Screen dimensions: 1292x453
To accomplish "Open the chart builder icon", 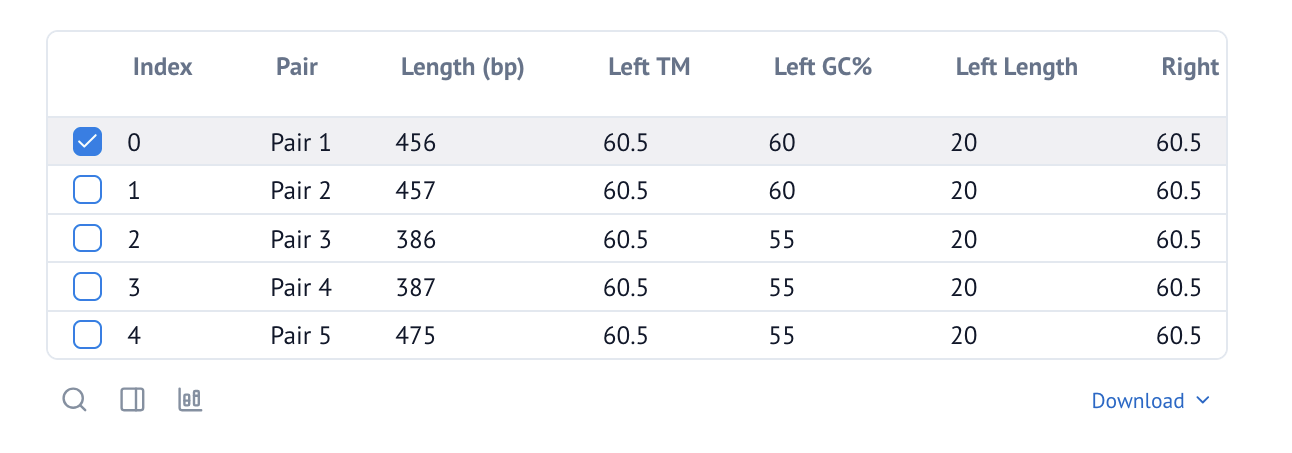I will (x=190, y=400).
